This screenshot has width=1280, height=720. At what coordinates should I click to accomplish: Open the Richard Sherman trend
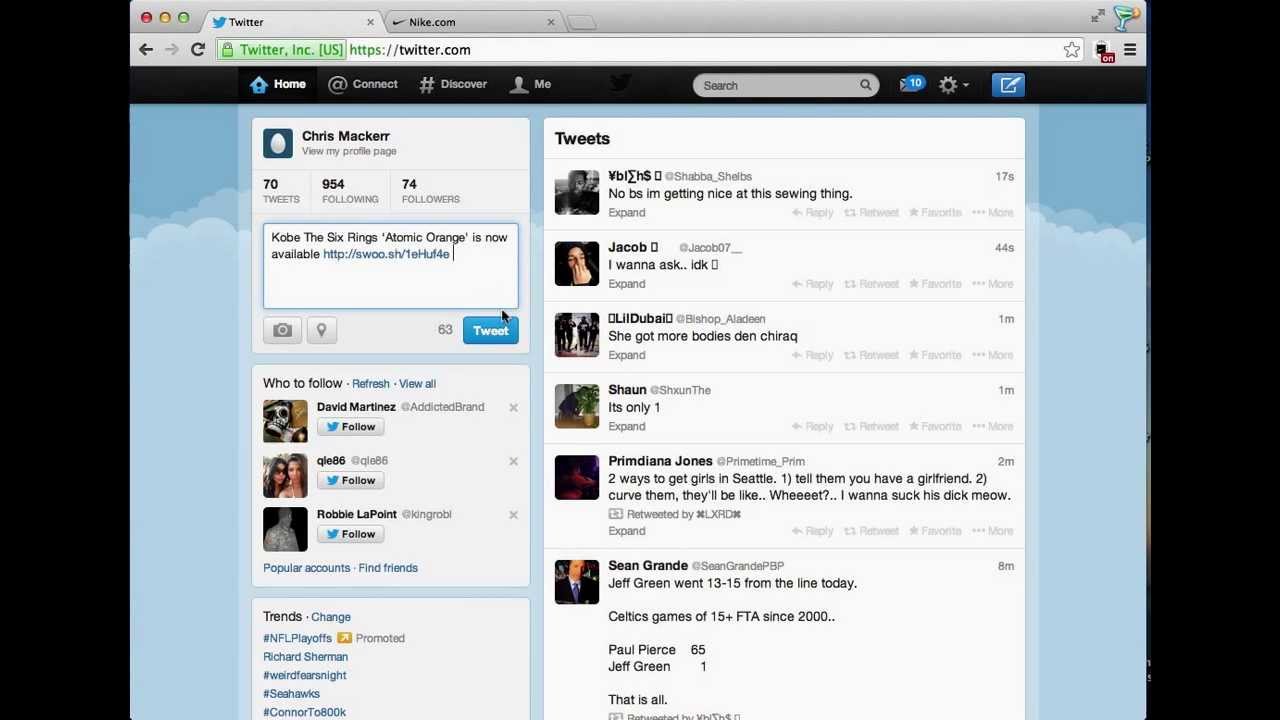click(x=305, y=657)
